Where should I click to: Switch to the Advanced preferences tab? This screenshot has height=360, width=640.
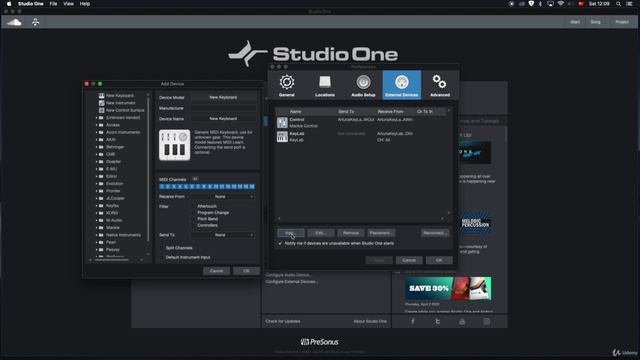tap(440, 85)
